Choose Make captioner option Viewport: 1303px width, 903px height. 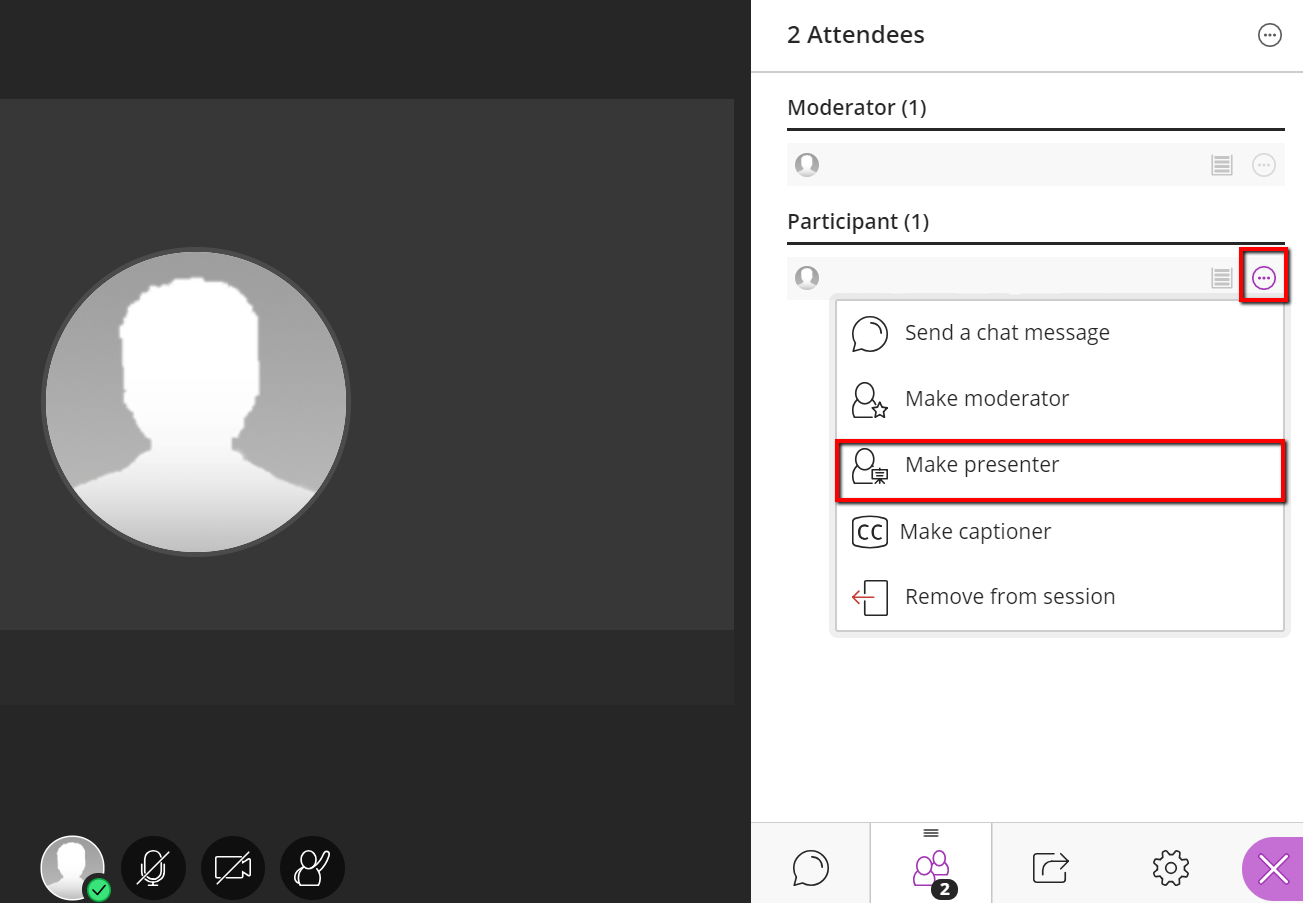1060,532
